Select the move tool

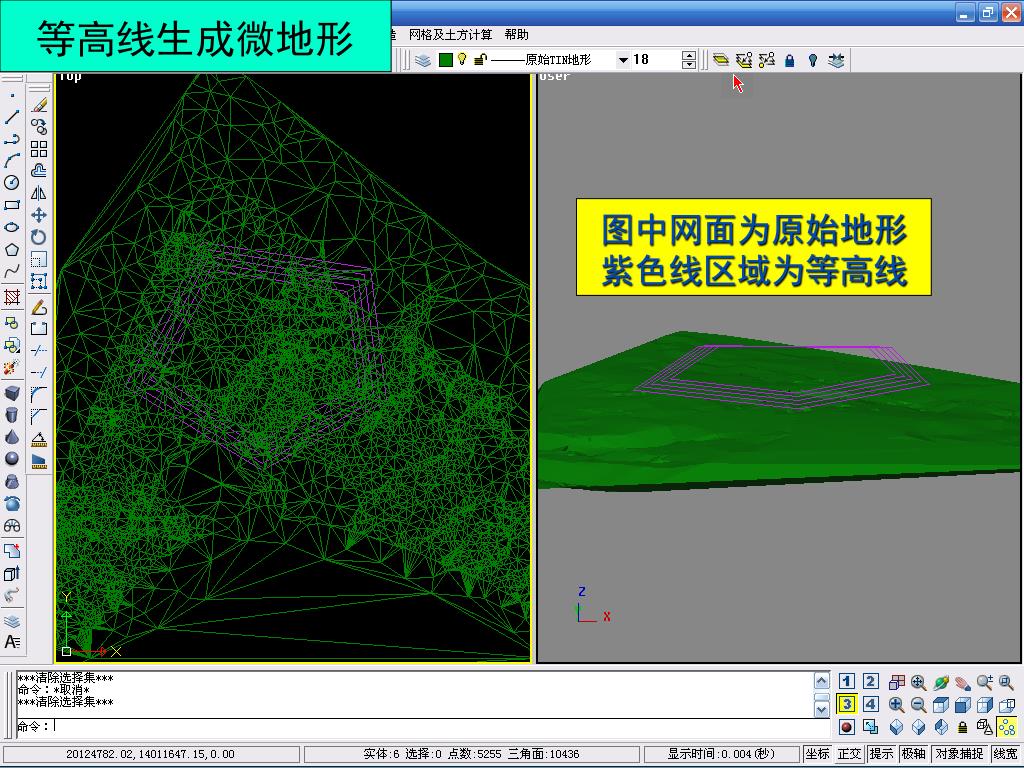tap(39, 215)
